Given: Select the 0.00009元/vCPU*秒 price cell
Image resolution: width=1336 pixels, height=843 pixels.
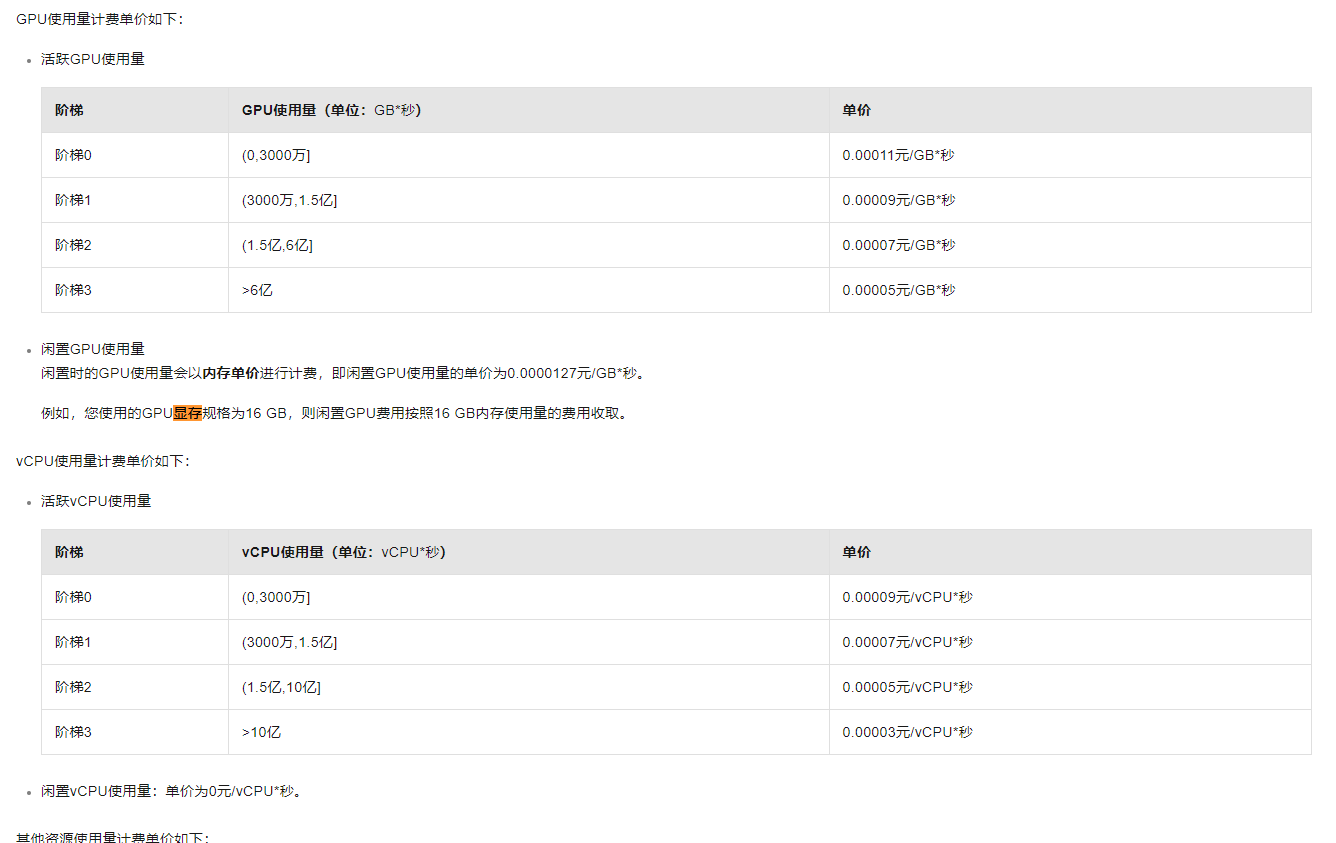Looking at the screenshot, I should pyautogui.click(x=907, y=597).
